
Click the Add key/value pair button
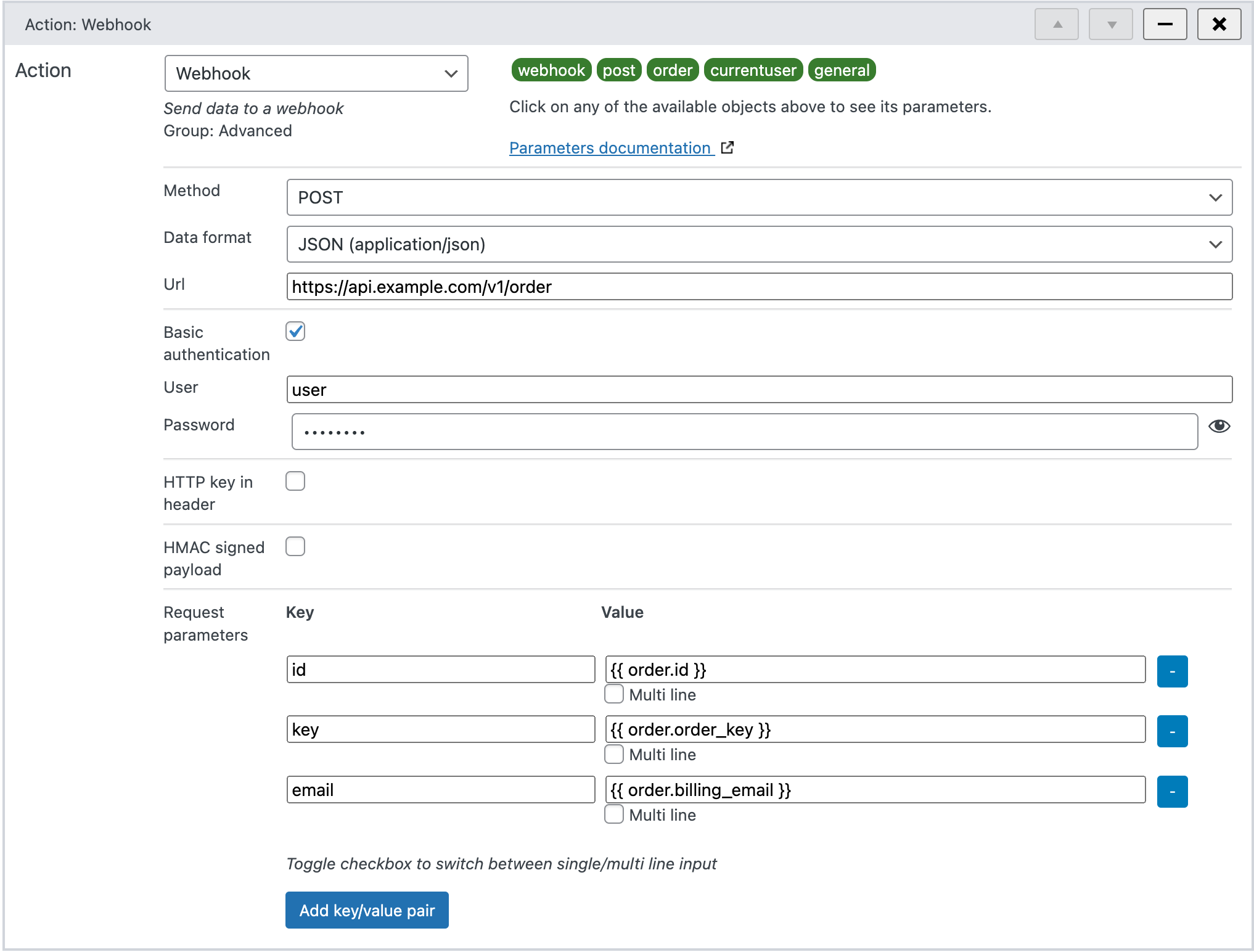(x=366, y=910)
